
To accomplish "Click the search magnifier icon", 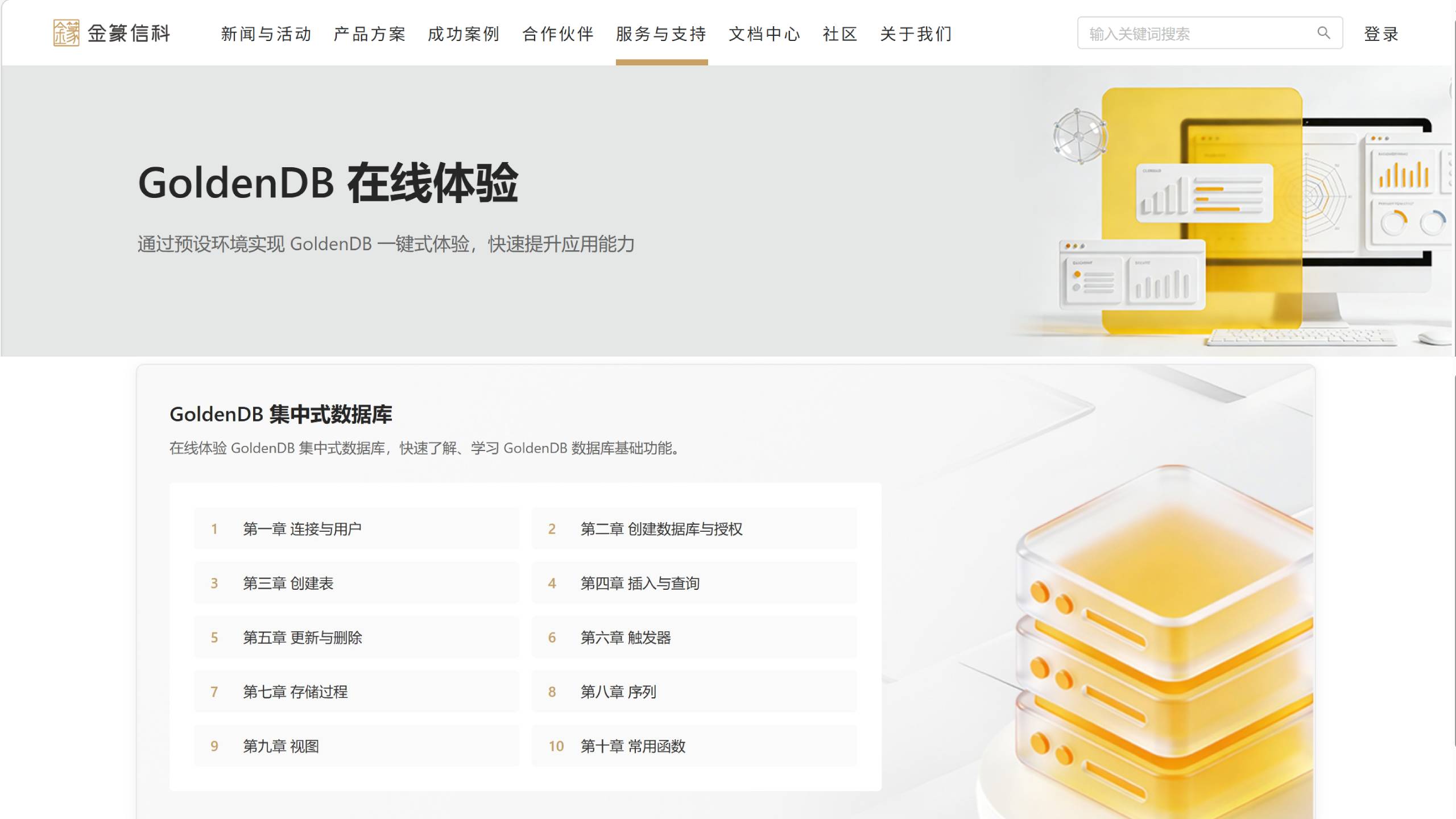I will (x=1323, y=33).
